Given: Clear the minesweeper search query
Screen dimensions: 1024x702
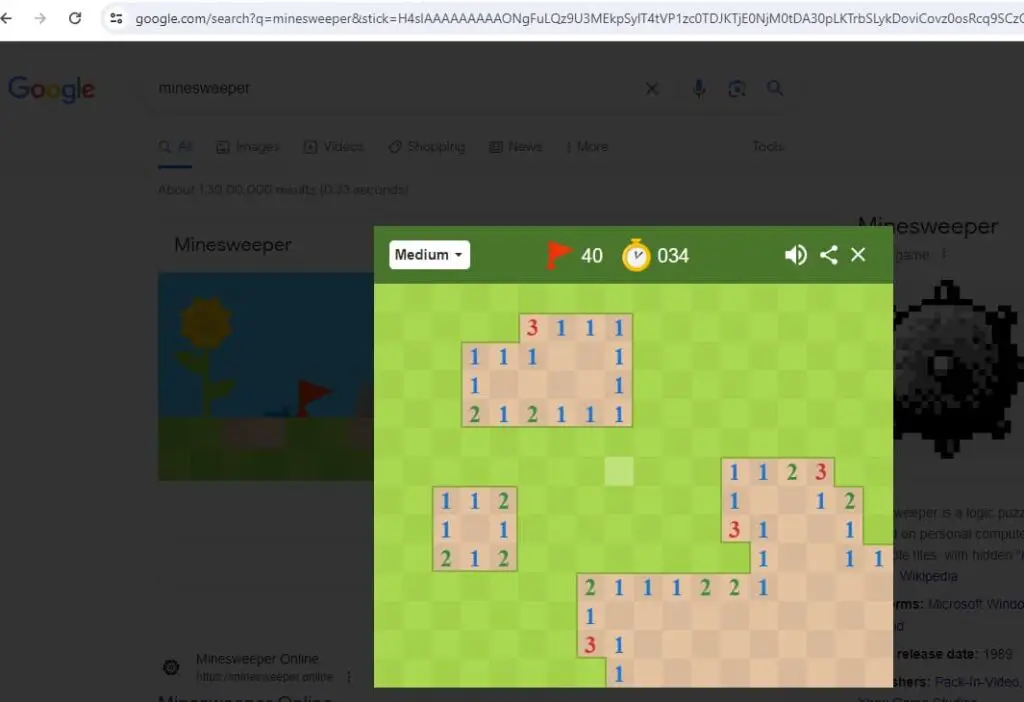Looking at the screenshot, I should [x=652, y=88].
